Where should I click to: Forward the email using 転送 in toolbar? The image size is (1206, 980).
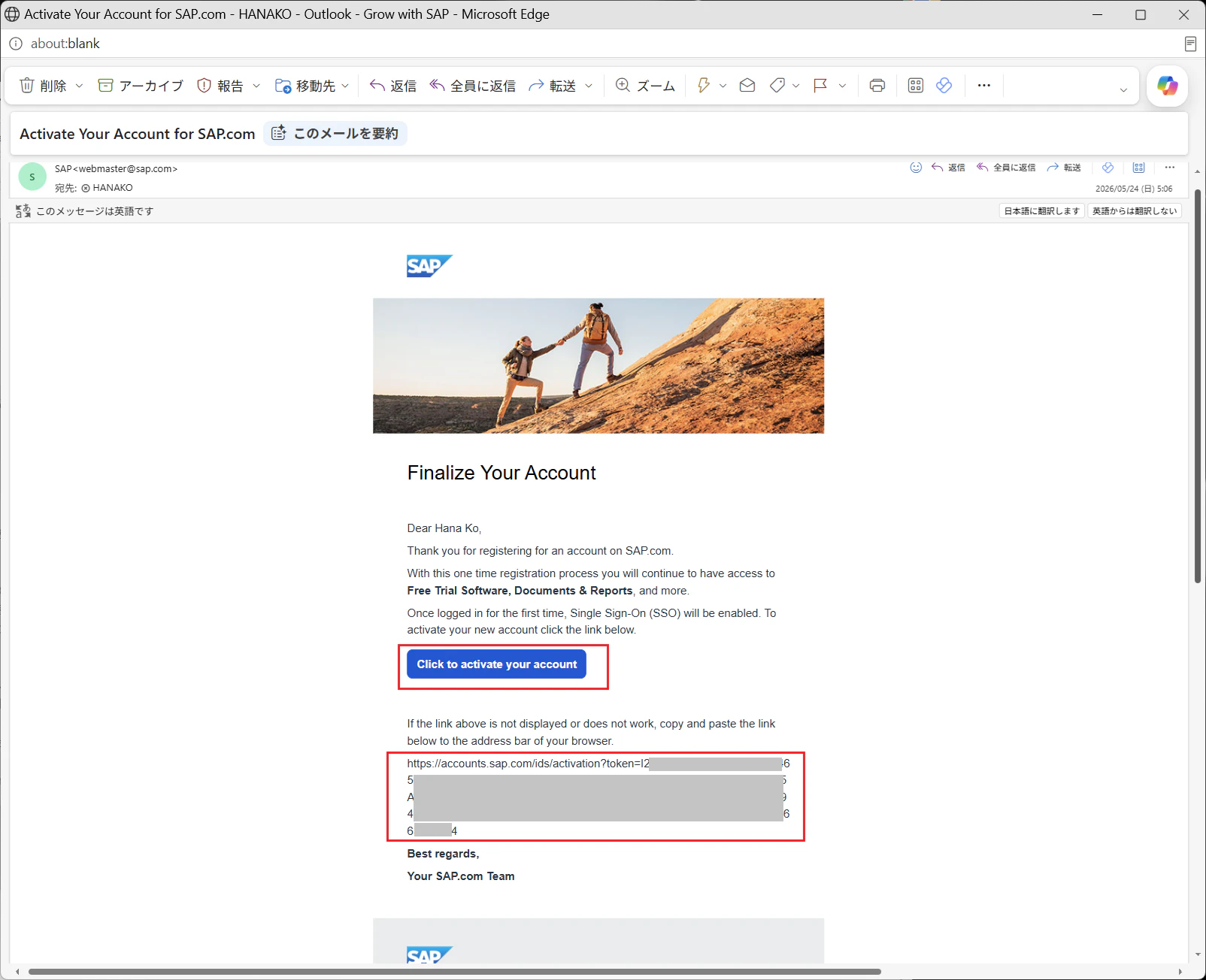(x=552, y=86)
